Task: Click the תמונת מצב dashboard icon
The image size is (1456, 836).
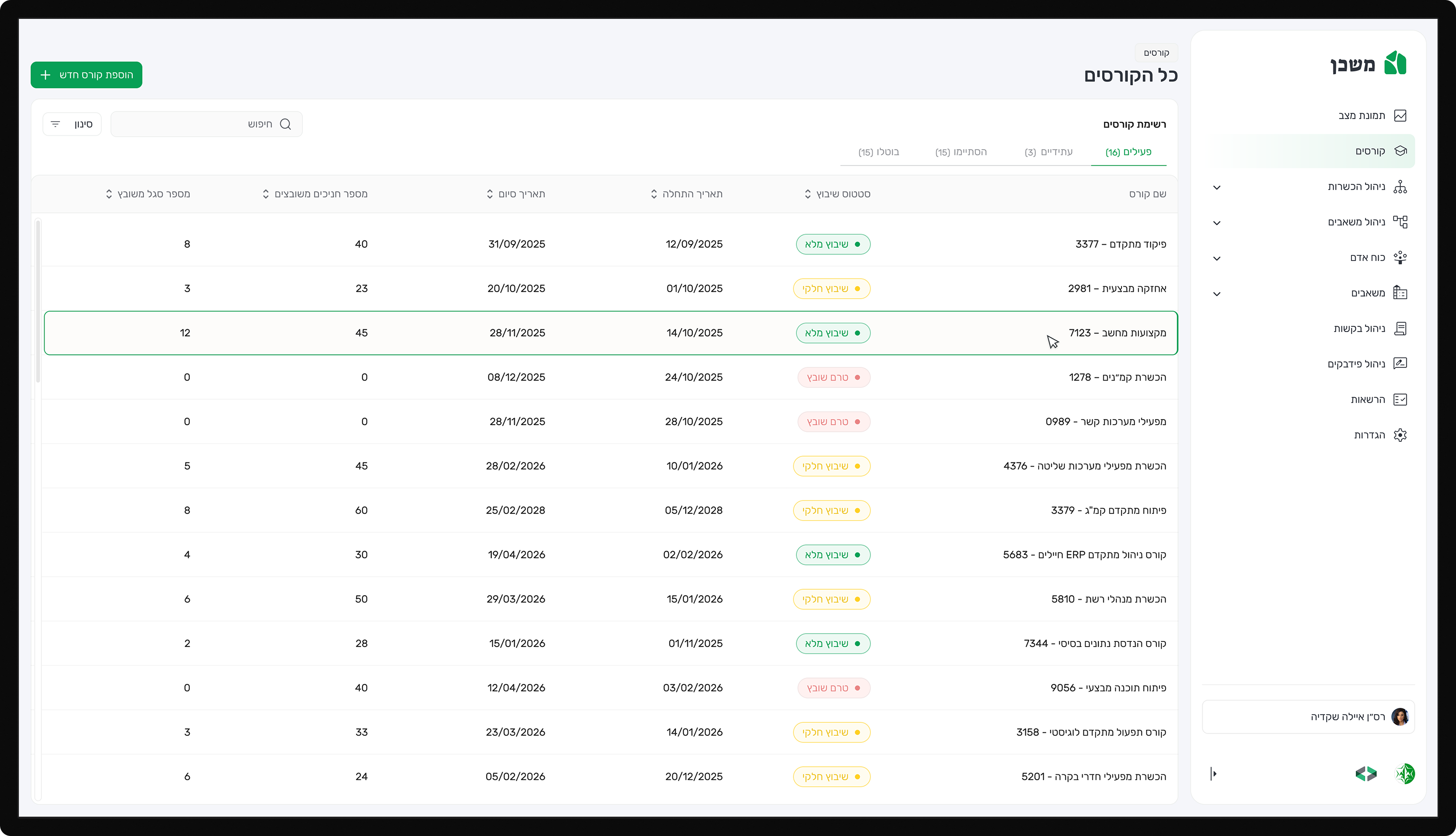Action: (1400, 115)
